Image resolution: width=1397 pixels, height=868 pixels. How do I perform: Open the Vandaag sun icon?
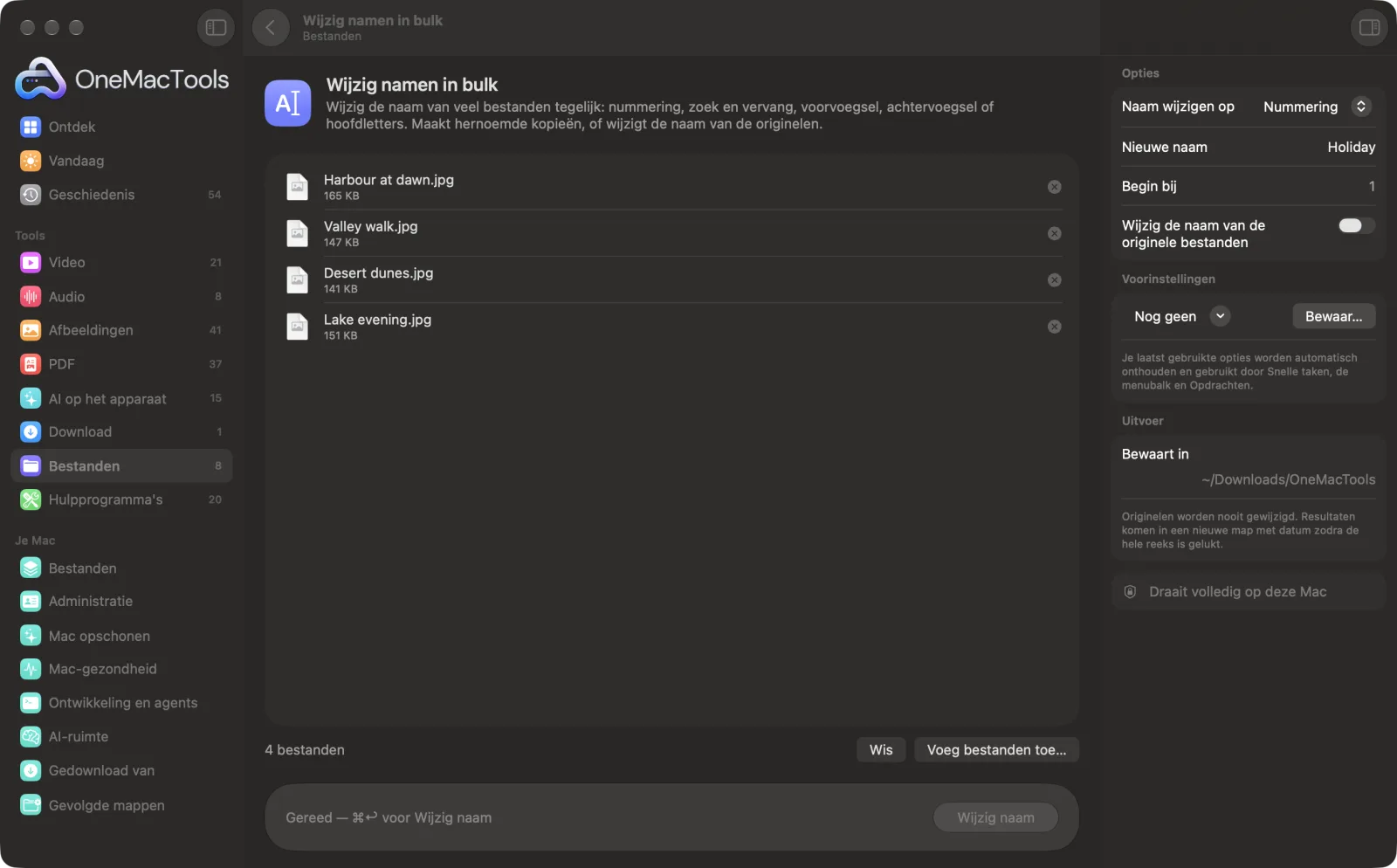(31, 161)
